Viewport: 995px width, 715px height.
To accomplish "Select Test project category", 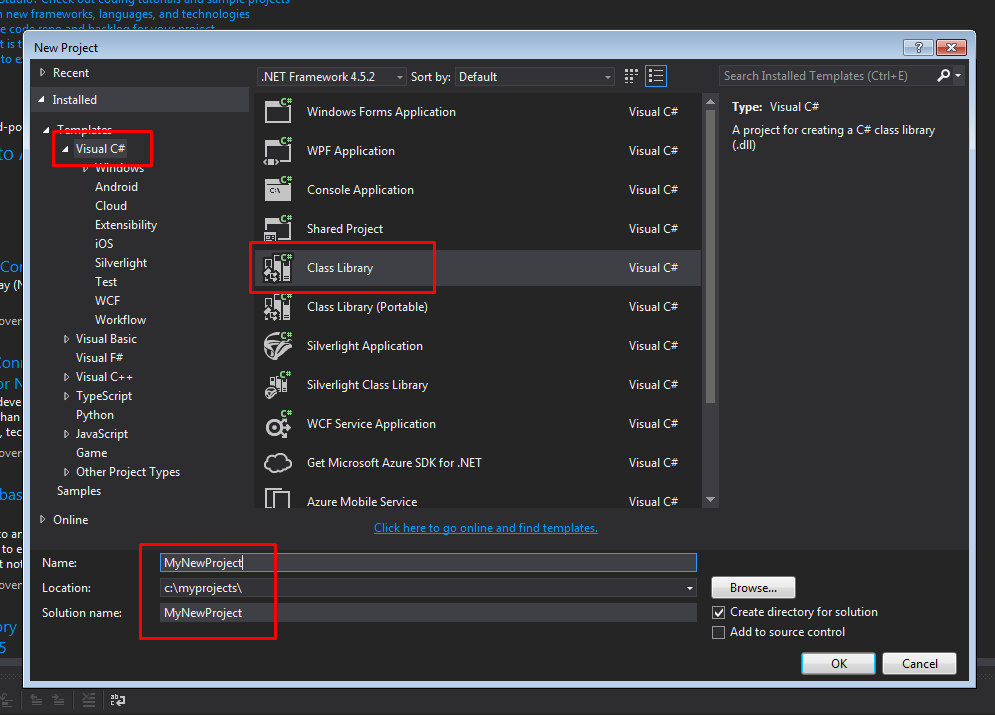I will coord(106,282).
